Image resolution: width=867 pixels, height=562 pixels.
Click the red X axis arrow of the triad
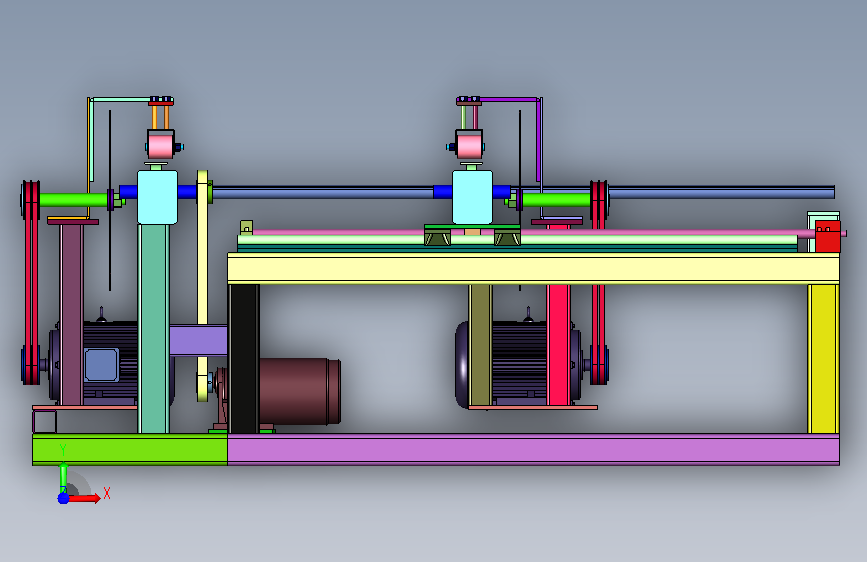click(84, 498)
